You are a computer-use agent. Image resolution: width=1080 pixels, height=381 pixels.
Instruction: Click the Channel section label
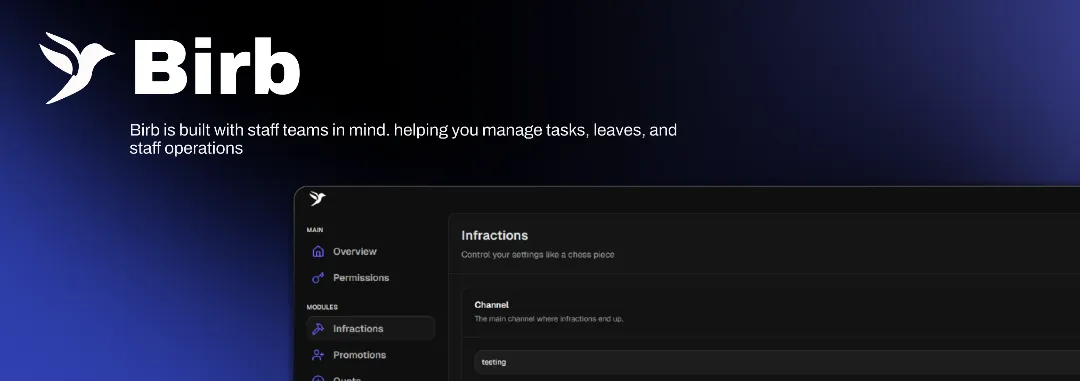[x=492, y=305]
